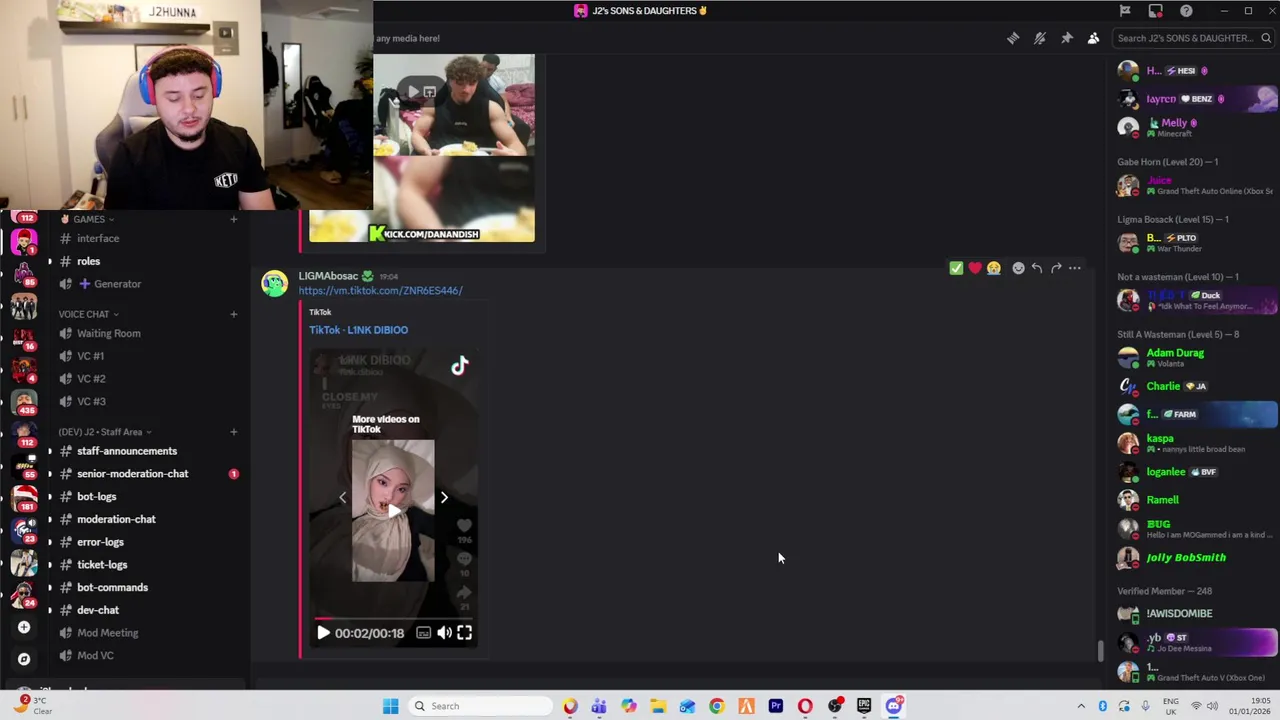Add green checkmark reaction to message
Screen dimensions: 1280x720
tap(956, 268)
